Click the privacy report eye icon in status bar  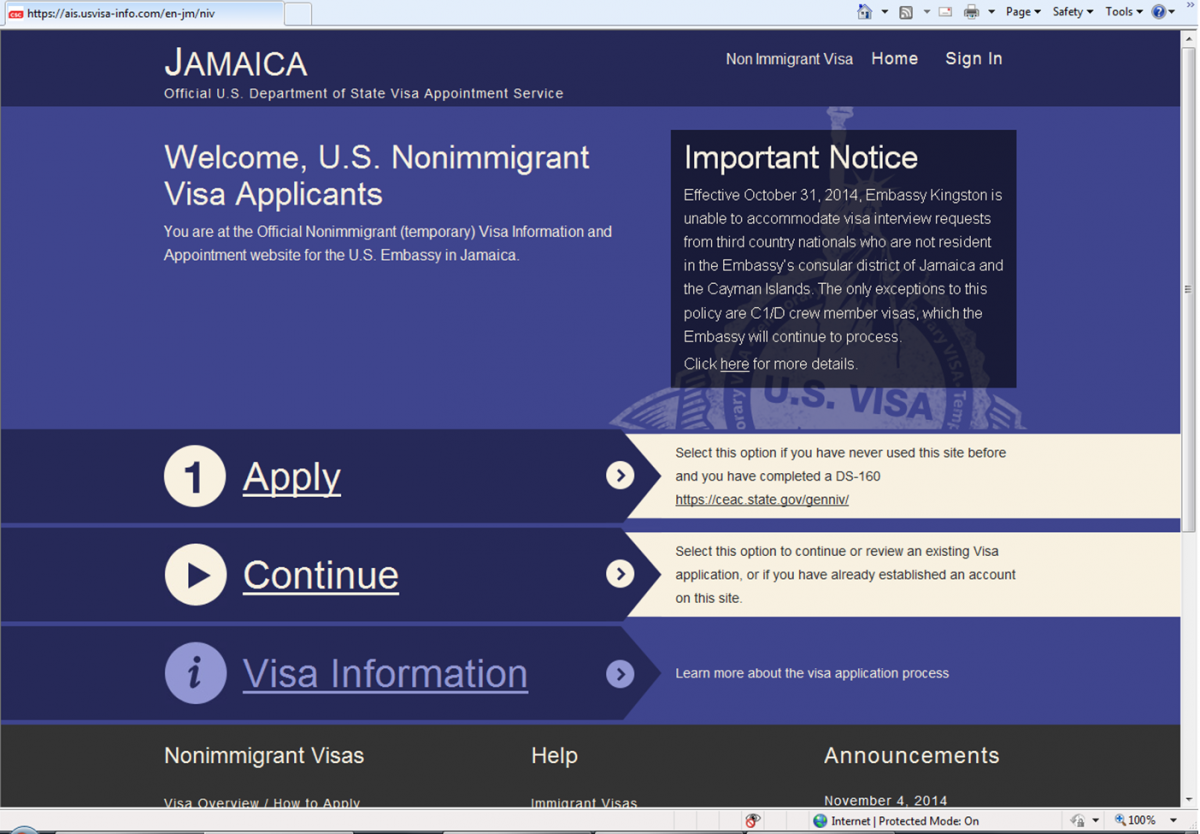pyautogui.click(x=752, y=821)
